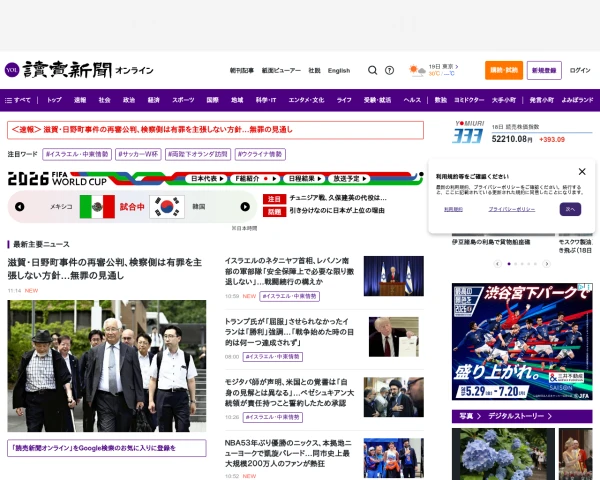This screenshot has height=480, width=600.
Task: Click the ログイン link
Action: (580, 70)
